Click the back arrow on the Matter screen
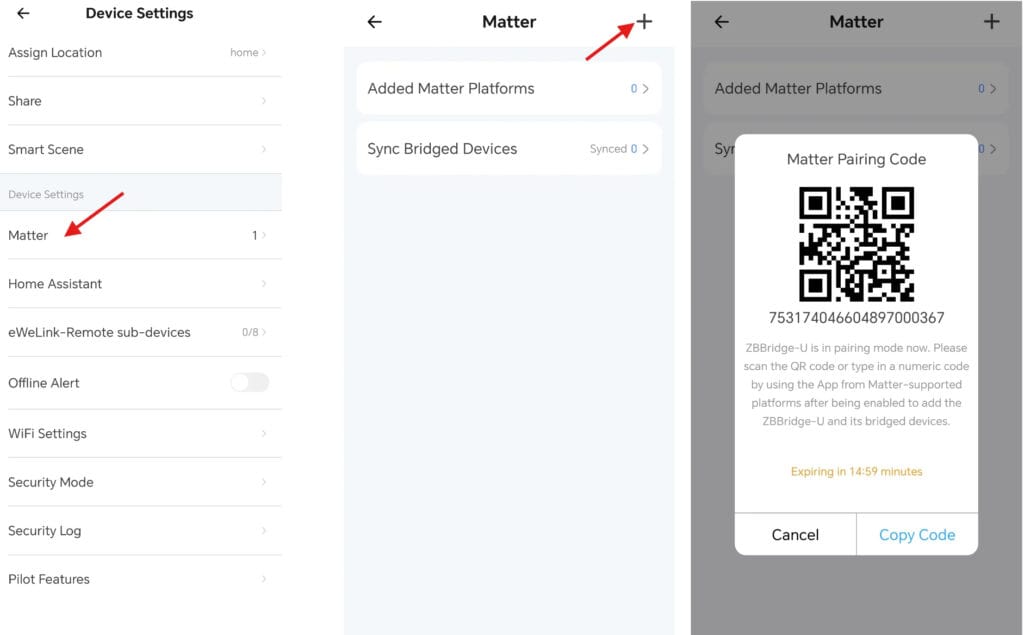This screenshot has width=1024, height=635. point(374,21)
